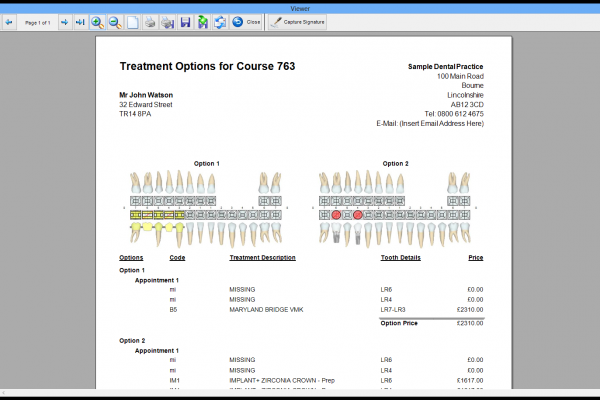
Task: Click the Option 2 tooth chart image
Action: 395,209
